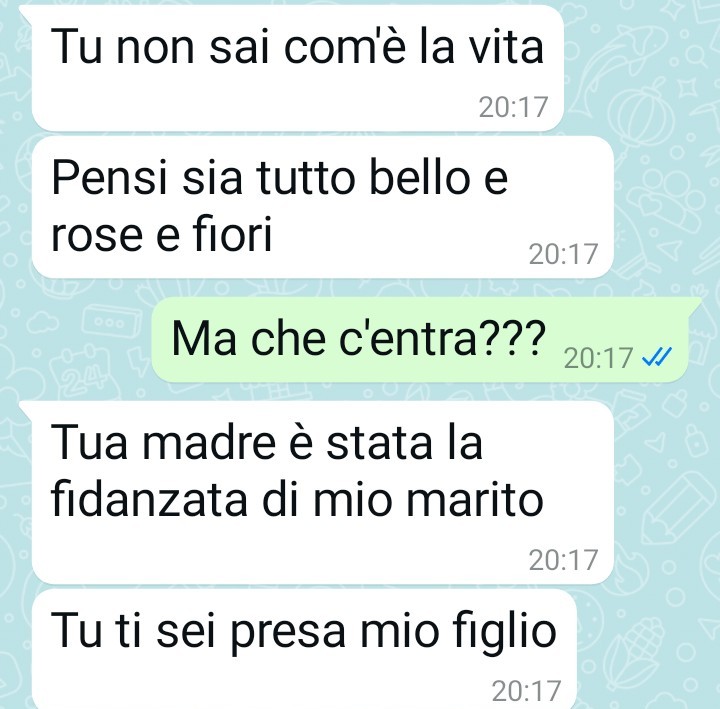Click the 20:17 timestamp on the first message
The image size is (720, 709).
(513, 107)
